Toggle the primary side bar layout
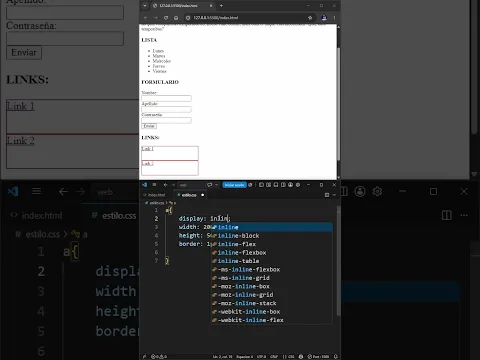Screen dimensions: 480x360 tap(261, 185)
